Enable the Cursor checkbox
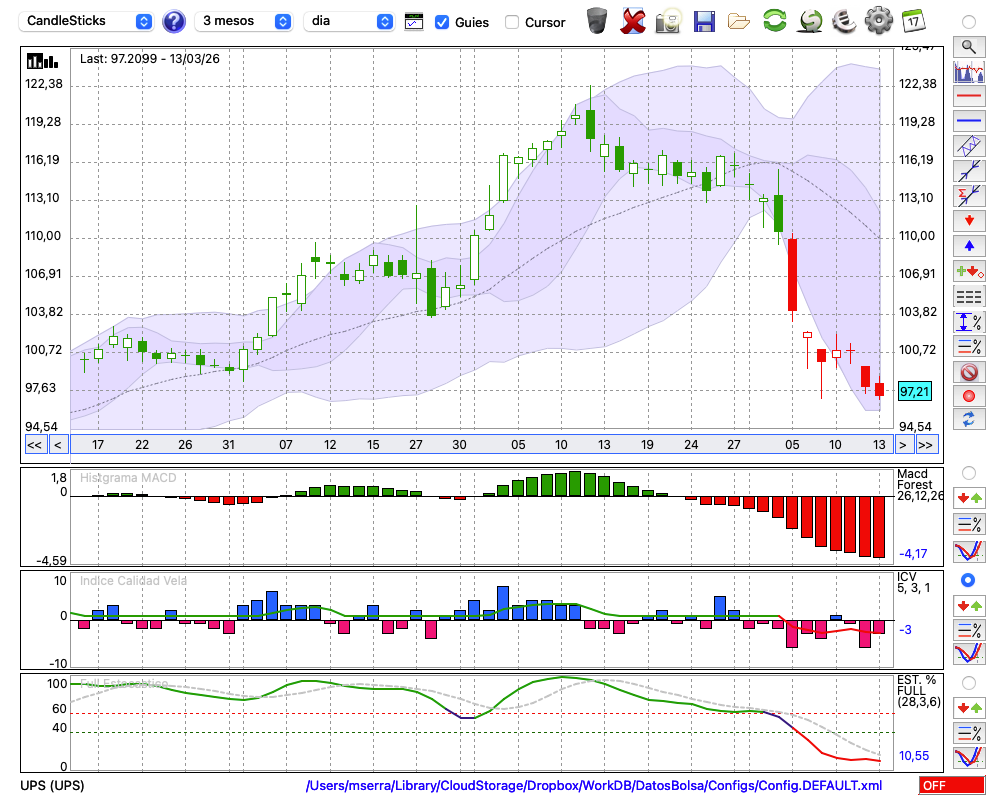The image size is (1000, 800). (x=511, y=22)
